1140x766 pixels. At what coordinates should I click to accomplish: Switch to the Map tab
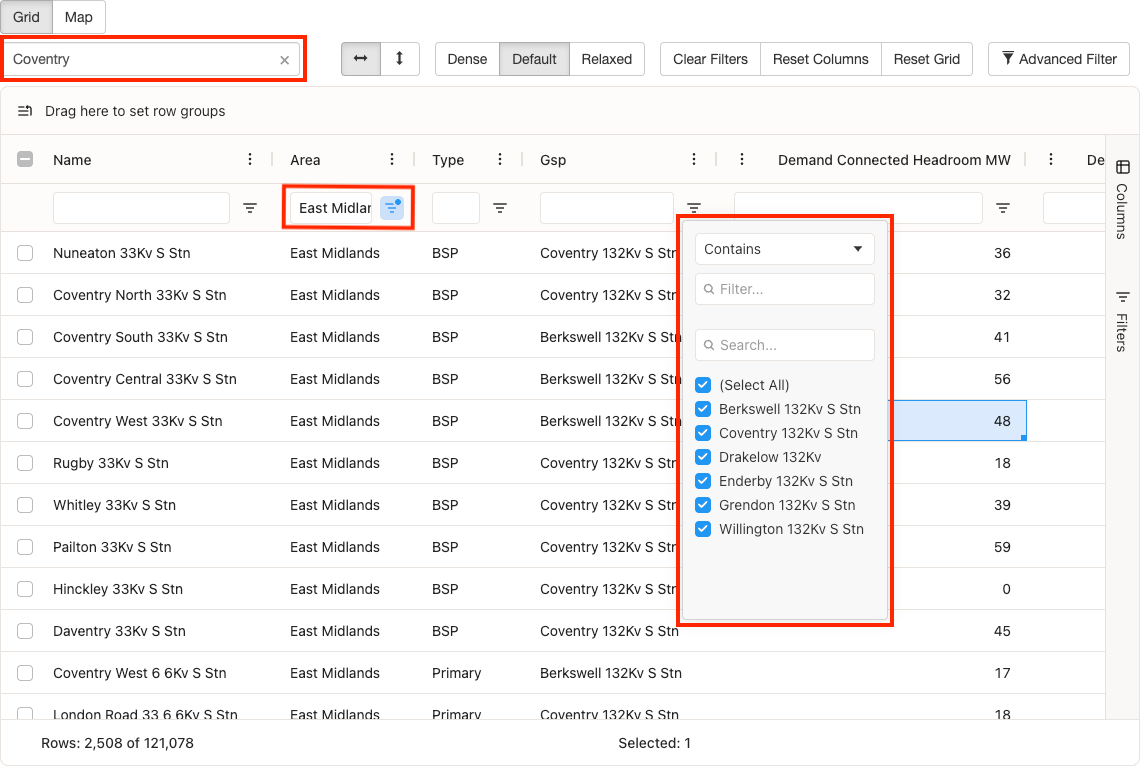tap(78, 17)
